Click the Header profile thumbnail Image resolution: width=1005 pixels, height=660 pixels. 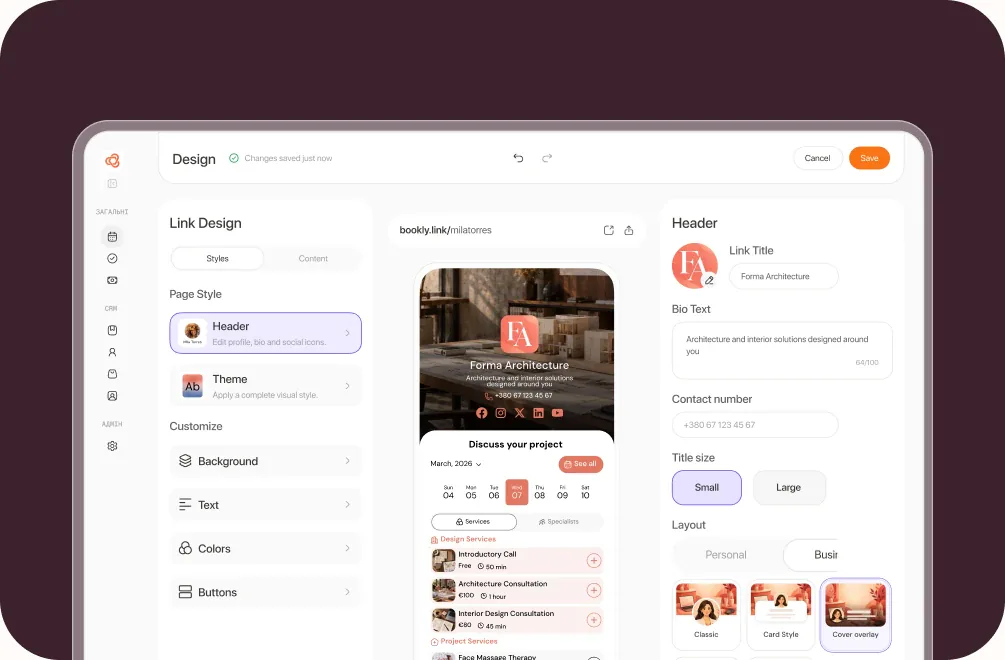coord(192,333)
